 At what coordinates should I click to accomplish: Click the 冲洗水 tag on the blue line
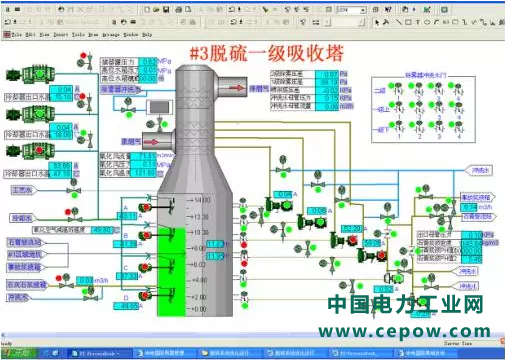coord(479,170)
